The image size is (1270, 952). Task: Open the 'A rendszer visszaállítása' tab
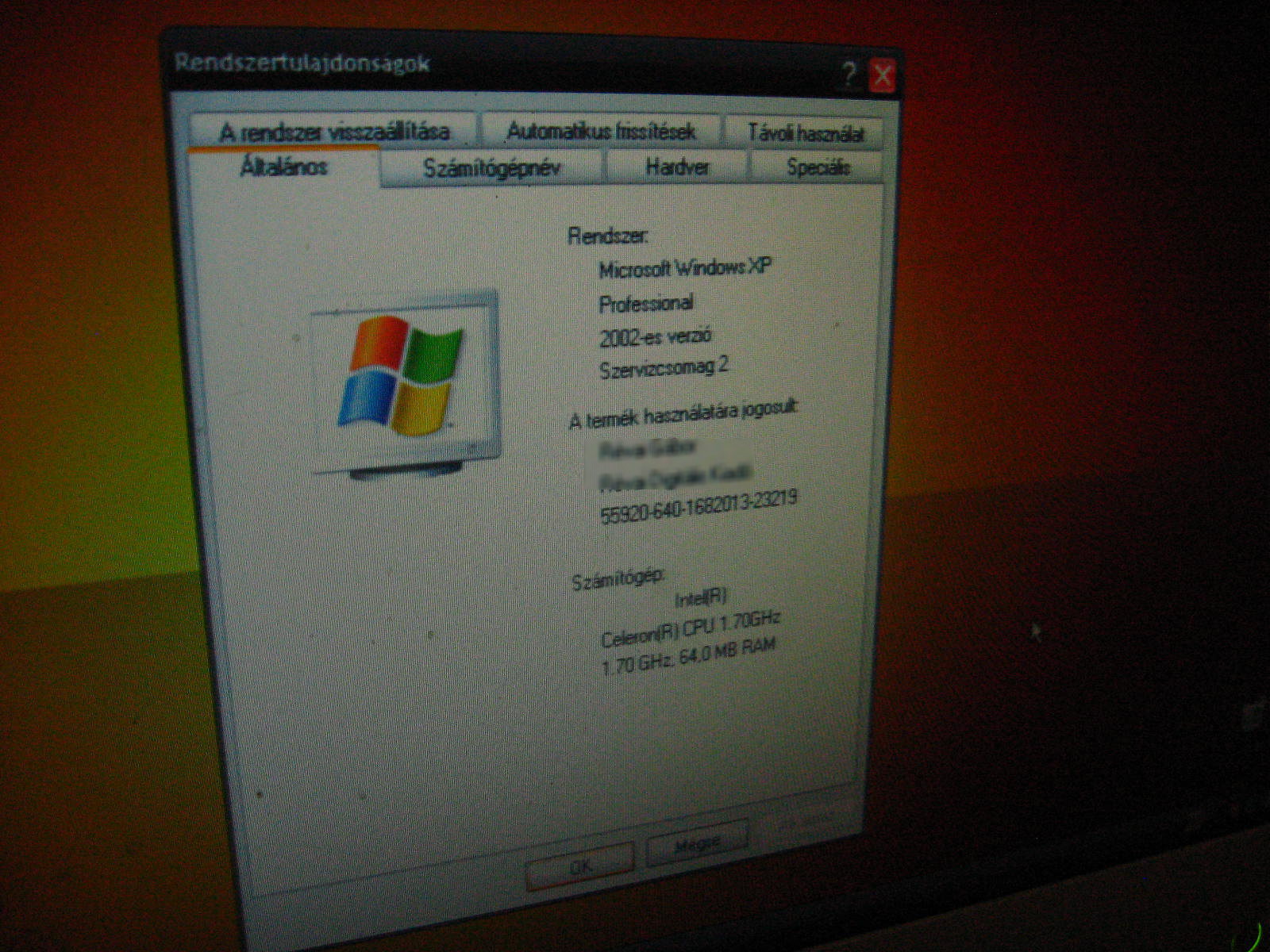point(333,129)
